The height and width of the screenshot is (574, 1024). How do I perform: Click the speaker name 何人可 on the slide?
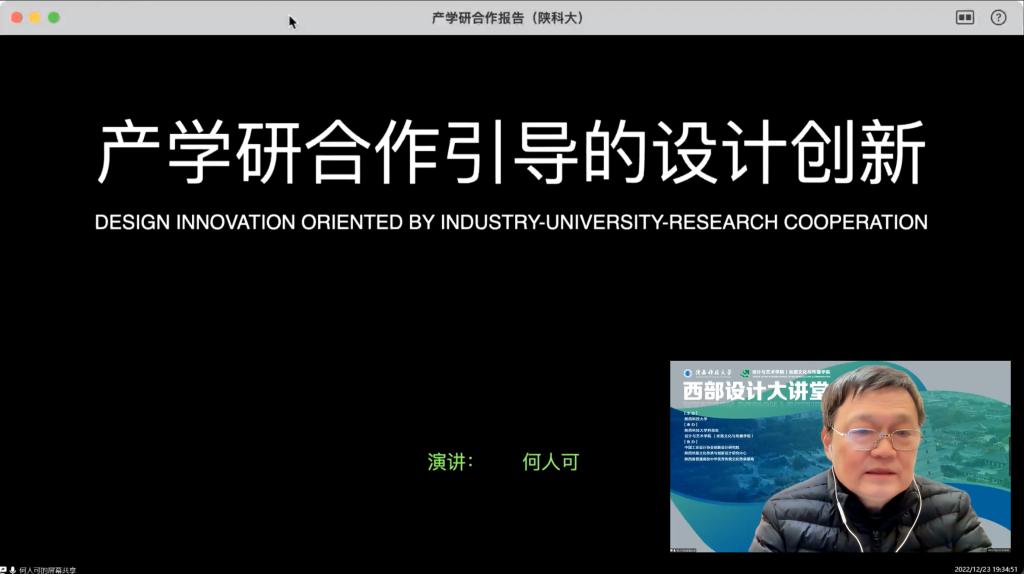551,462
